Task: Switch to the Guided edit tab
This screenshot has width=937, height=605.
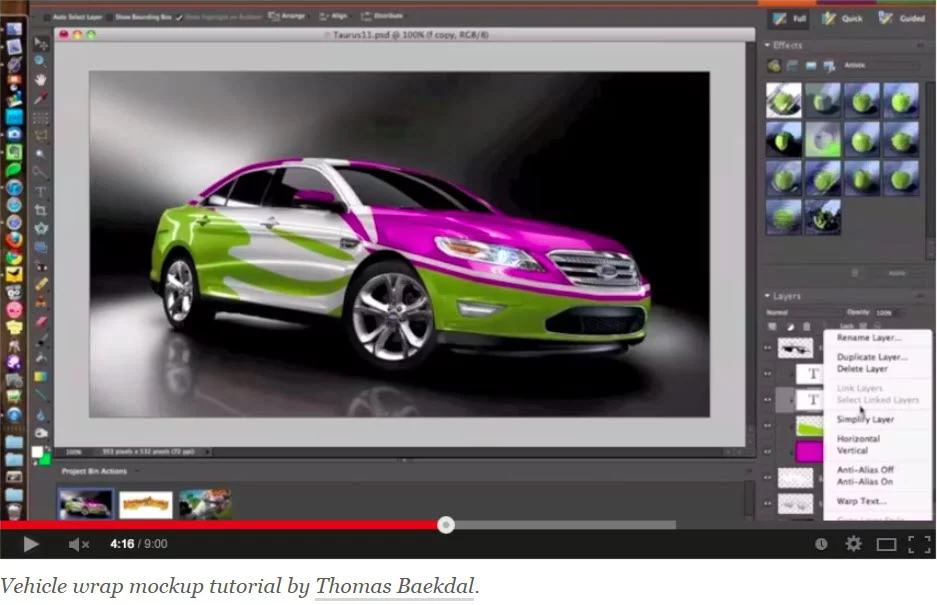Action: 902,19
